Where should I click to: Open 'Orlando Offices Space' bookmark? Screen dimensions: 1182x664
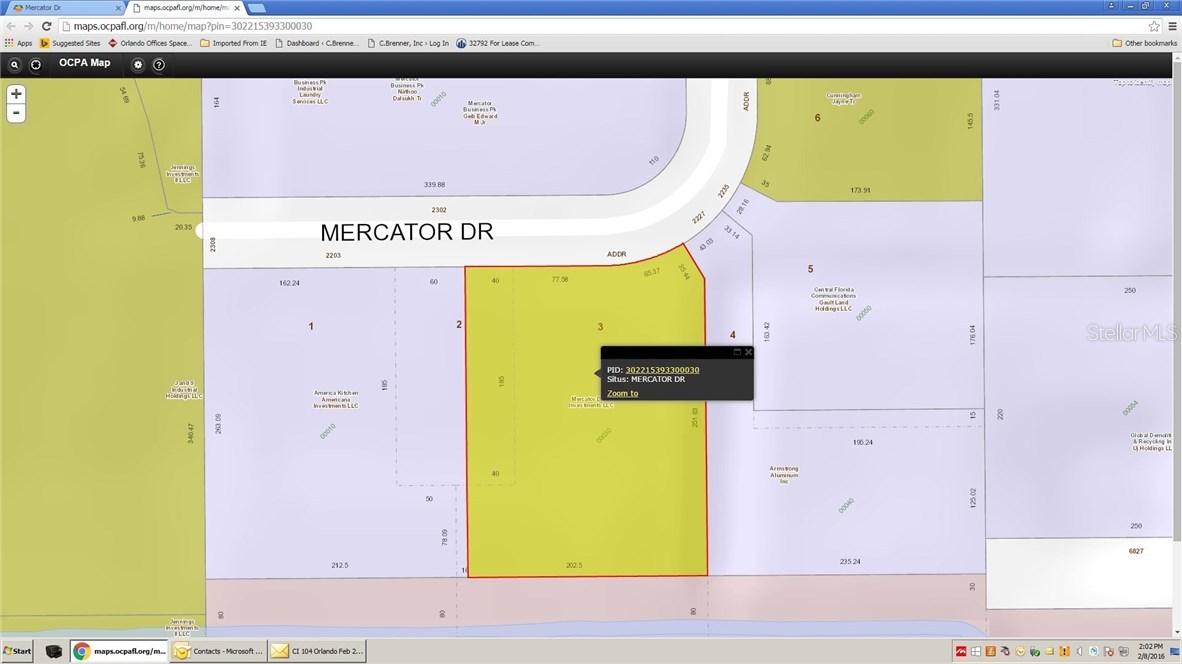(150, 43)
